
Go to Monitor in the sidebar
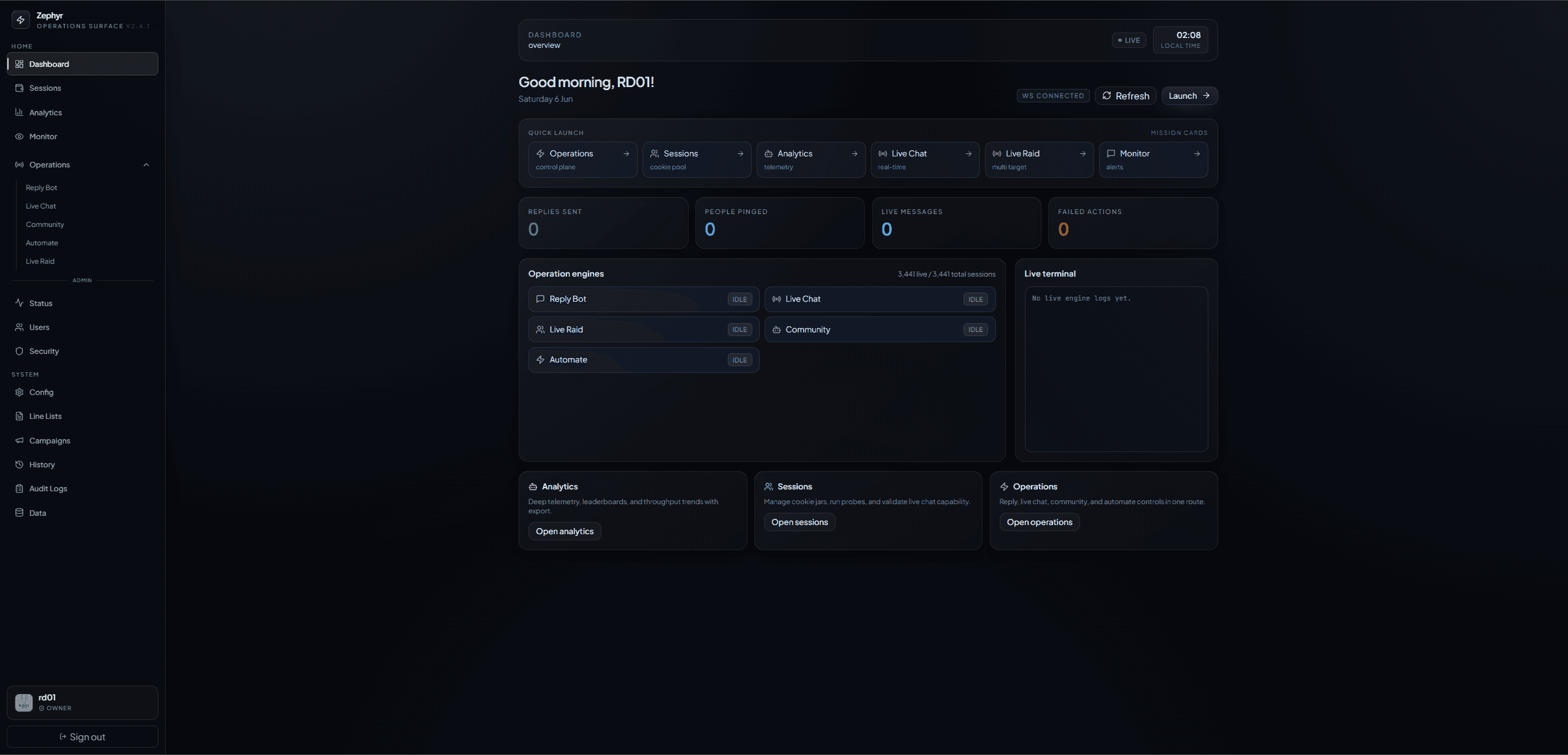pyautogui.click(x=82, y=136)
